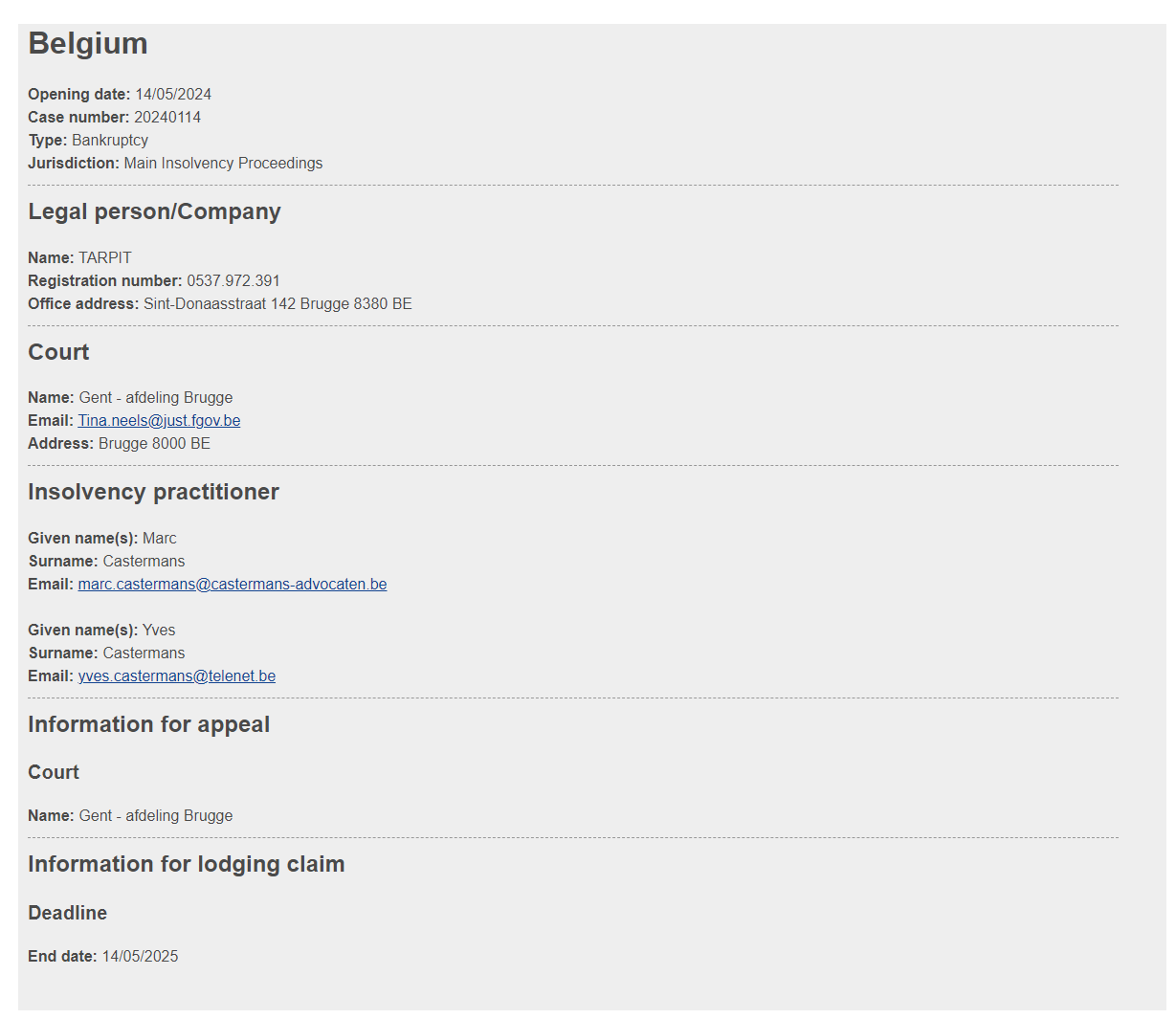Select the end date 14/05/2025
The image size is (1176, 1019).
[140, 957]
